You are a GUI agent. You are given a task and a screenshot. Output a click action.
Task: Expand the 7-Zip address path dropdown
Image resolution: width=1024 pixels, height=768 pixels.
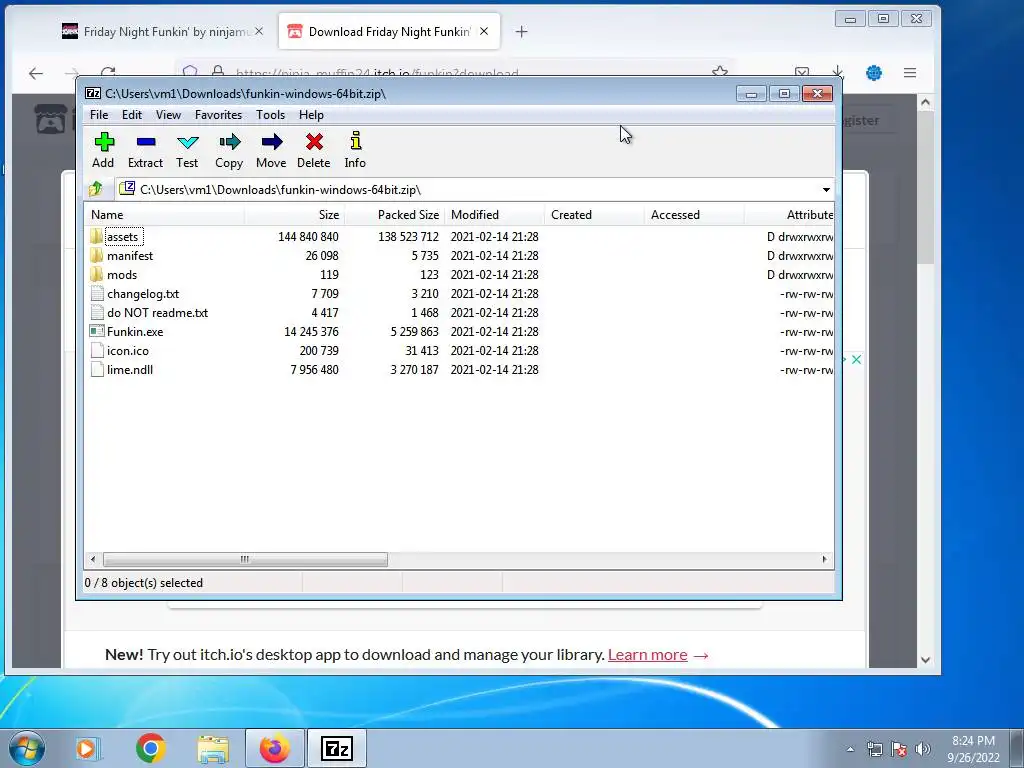click(x=826, y=189)
